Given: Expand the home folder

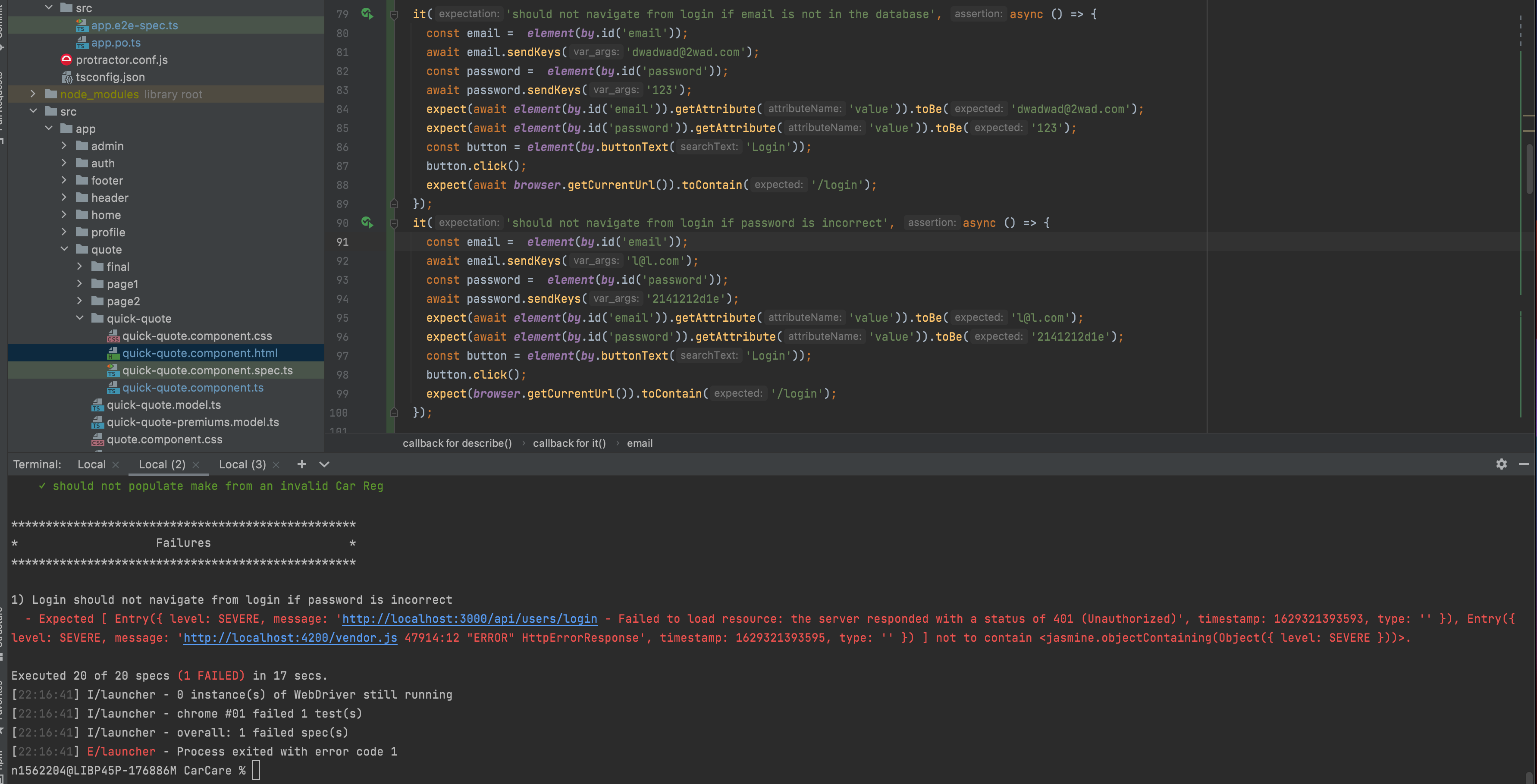Looking at the screenshot, I should point(64,215).
